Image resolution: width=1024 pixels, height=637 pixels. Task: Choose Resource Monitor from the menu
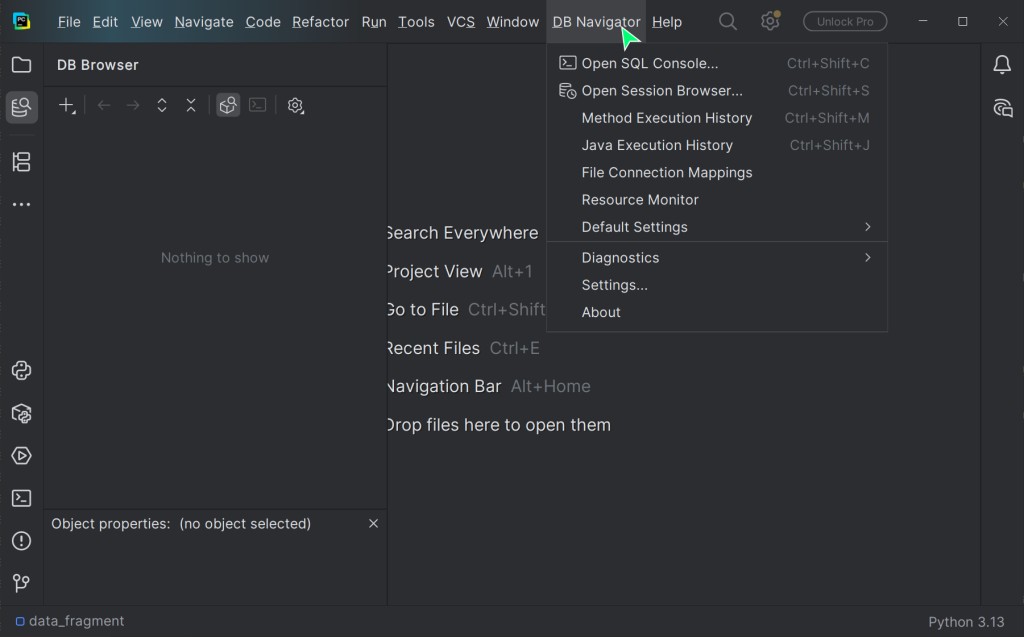coord(640,200)
